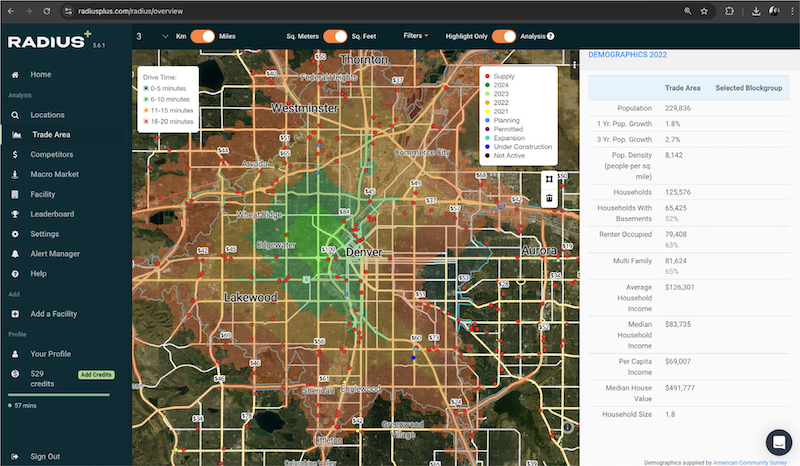Click the Sign Out arrow icon

pos(16,457)
